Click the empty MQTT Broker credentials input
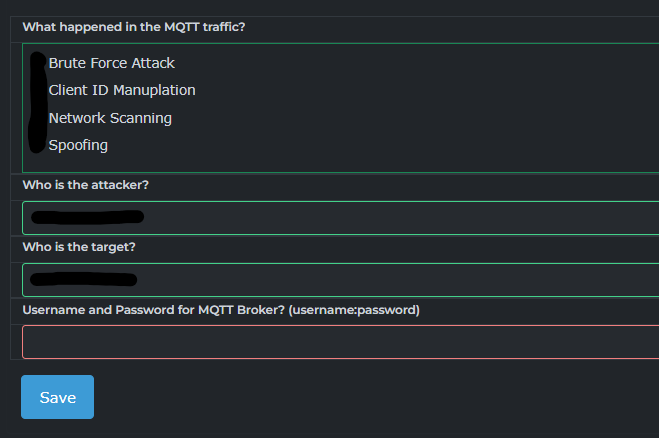This screenshot has height=438, width=659. (340, 342)
